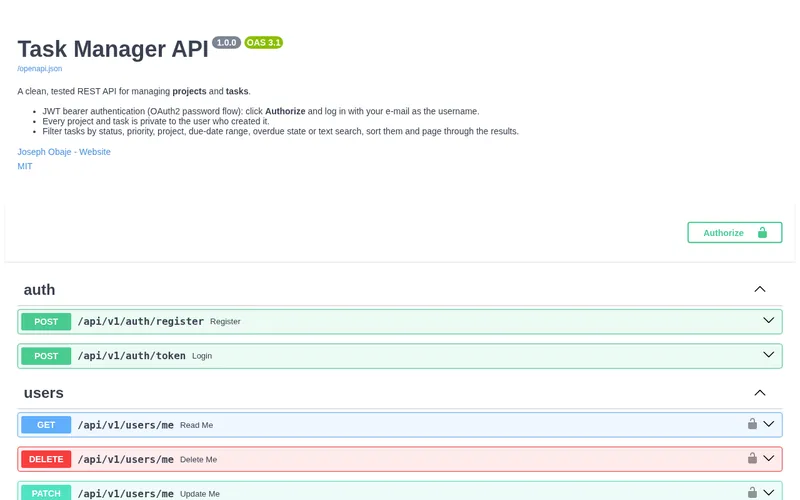Click the lock icon on DELETE users/me
Screen dimensions: 800x500
[752, 458]
